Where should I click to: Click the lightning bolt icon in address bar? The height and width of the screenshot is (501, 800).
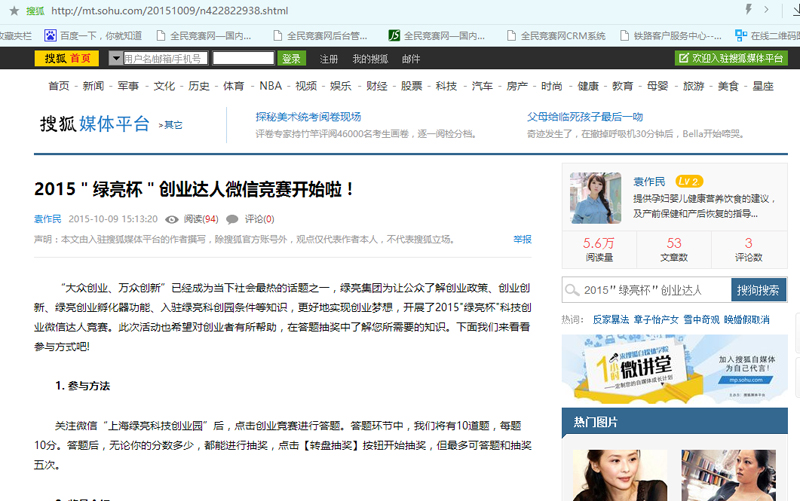(748, 9)
